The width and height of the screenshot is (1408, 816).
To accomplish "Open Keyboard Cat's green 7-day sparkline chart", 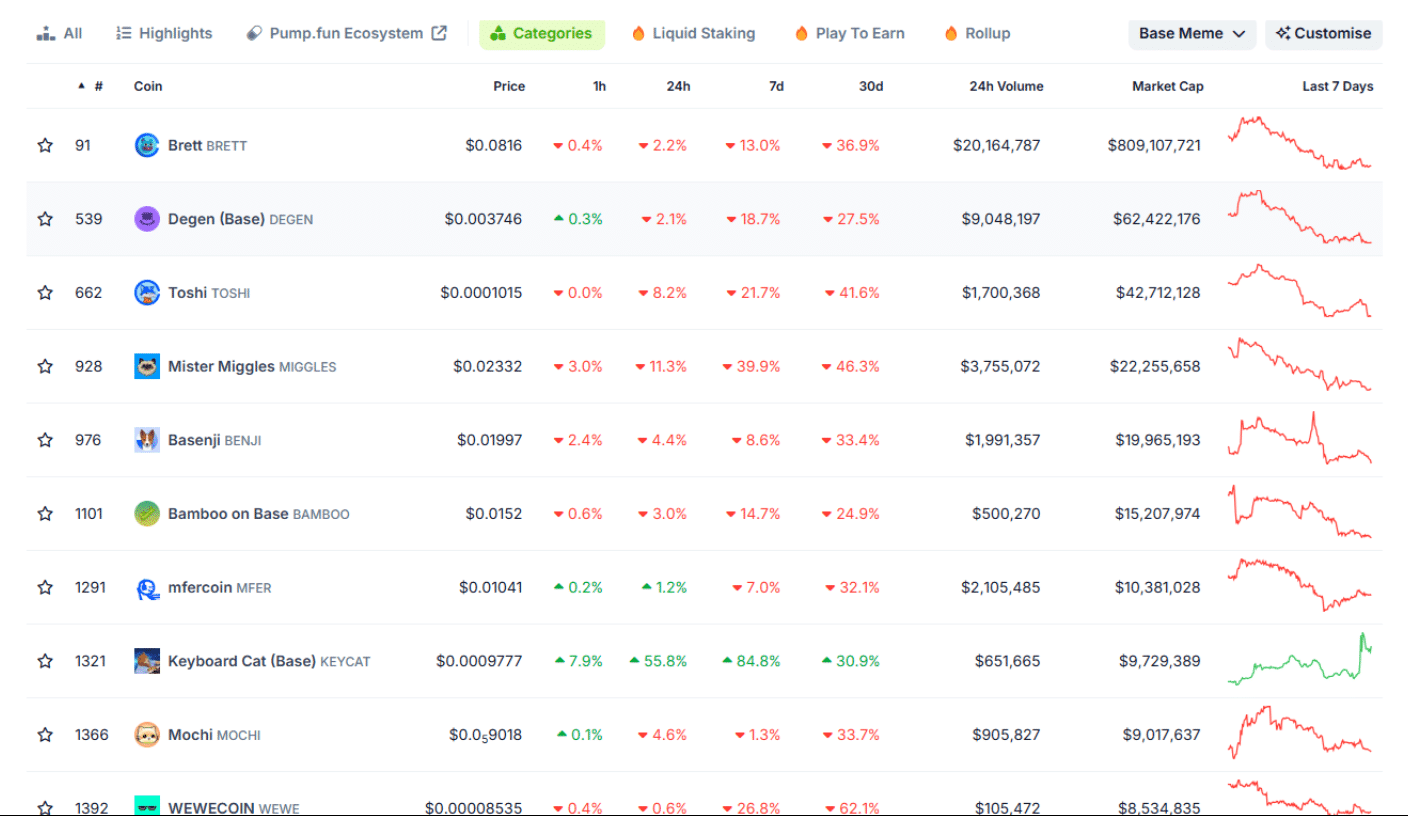I will click(x=1300, y=661).
